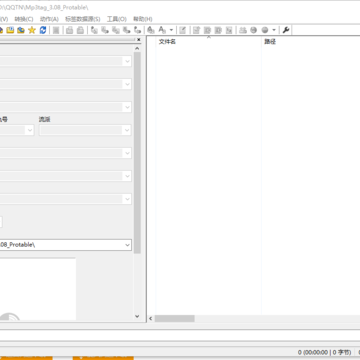Click the 流派 label in tag panel

(x=44, y=119)
